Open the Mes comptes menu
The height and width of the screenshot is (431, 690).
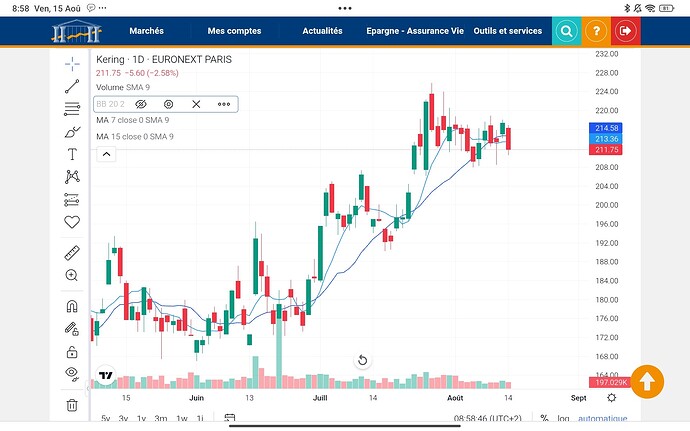(232, 31)
